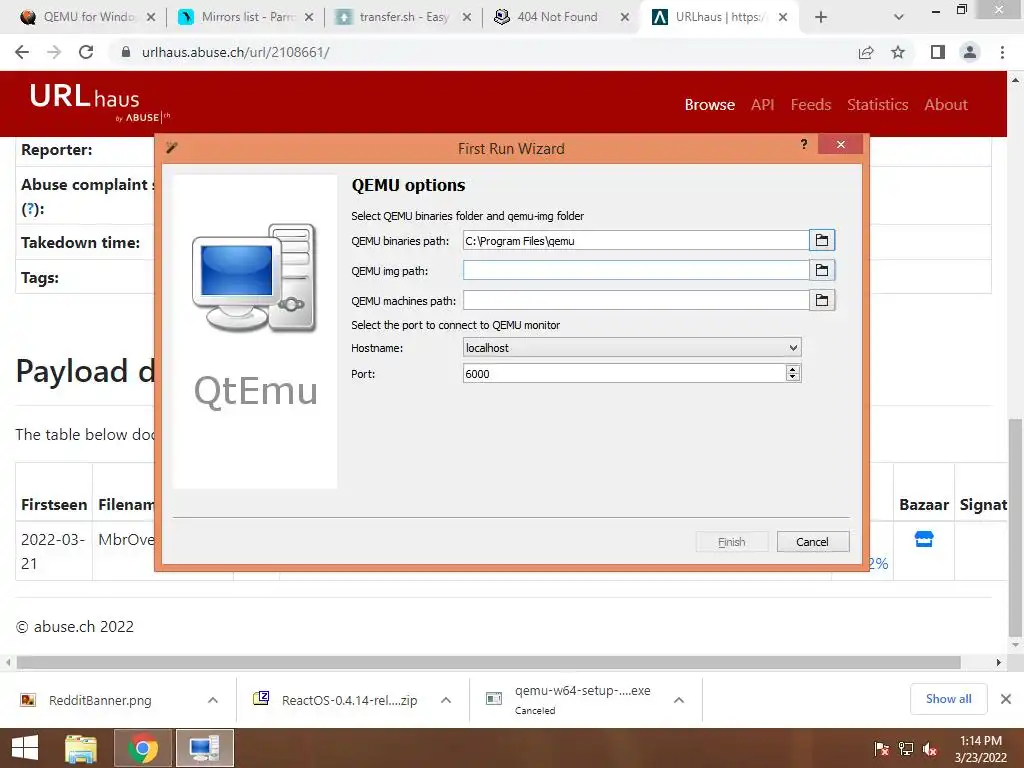Browse for QEMU img path folder
Viewport: 1024px width, 768px height.
point(822,270)
